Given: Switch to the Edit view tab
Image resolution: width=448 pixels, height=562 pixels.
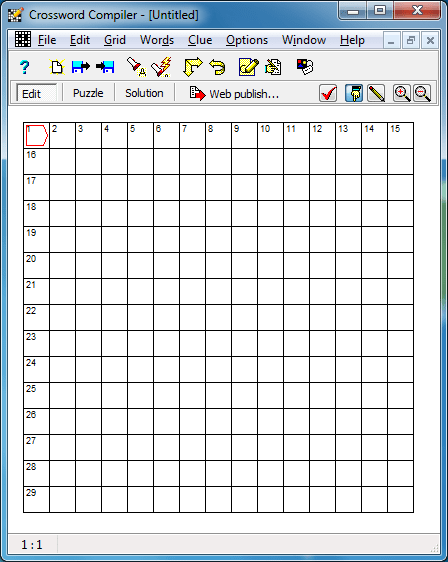Looking at the screenshot, I should click(37, 94).
